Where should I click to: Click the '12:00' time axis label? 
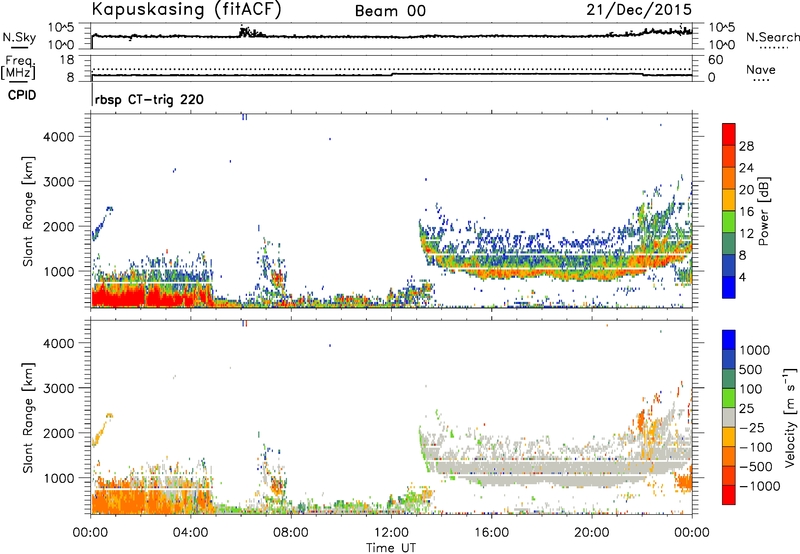[391, 533]
